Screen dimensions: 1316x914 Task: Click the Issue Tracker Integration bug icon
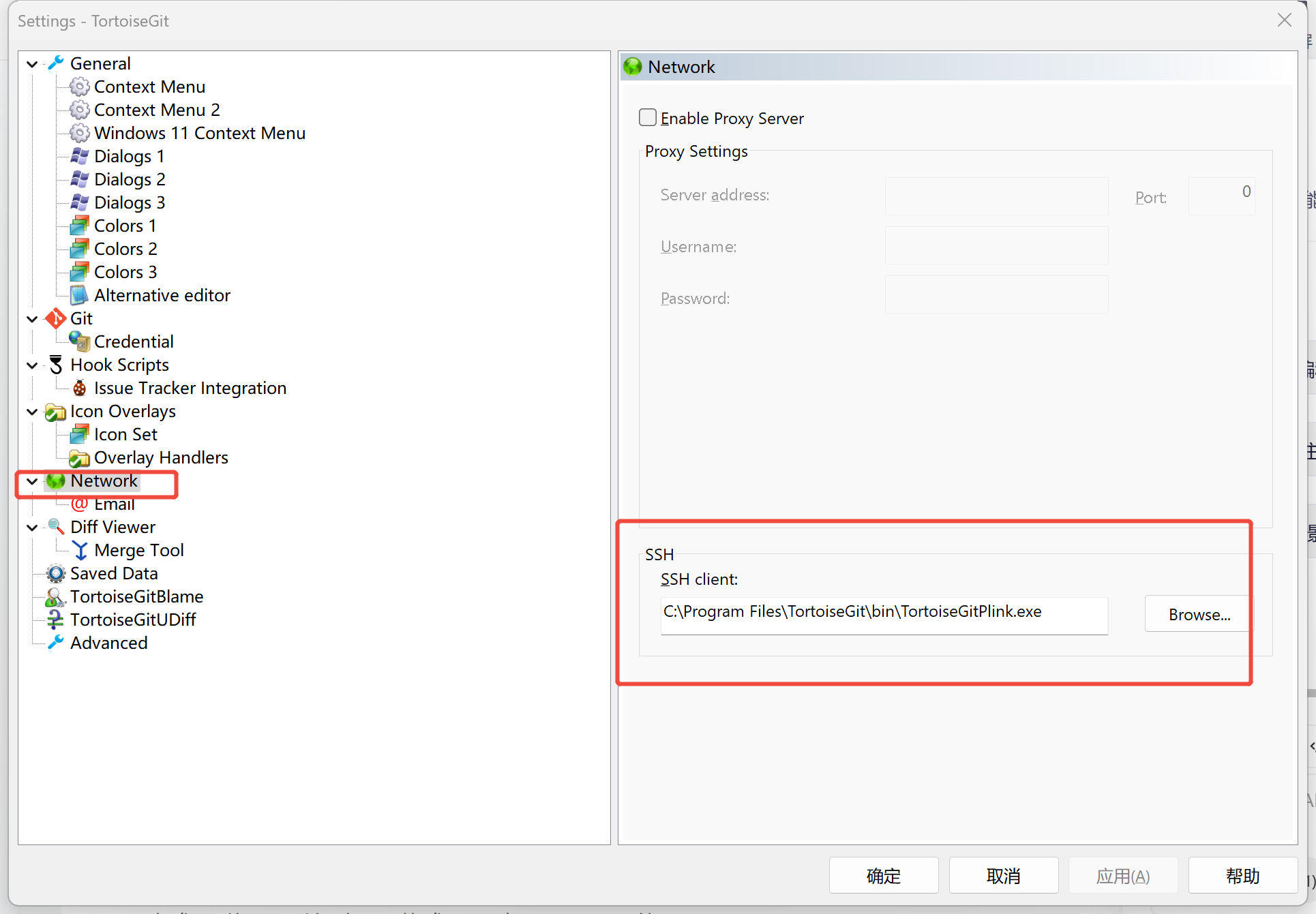(80, 388)
